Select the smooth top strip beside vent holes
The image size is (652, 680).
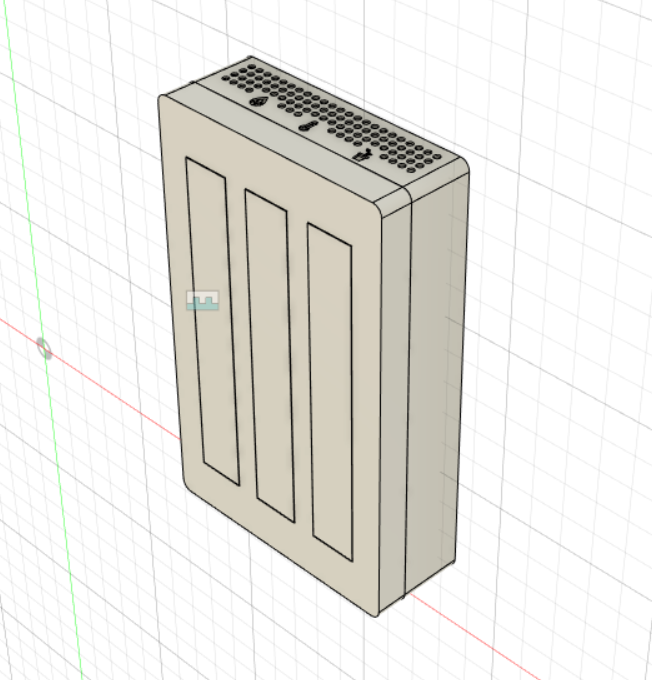click(286, 141)
